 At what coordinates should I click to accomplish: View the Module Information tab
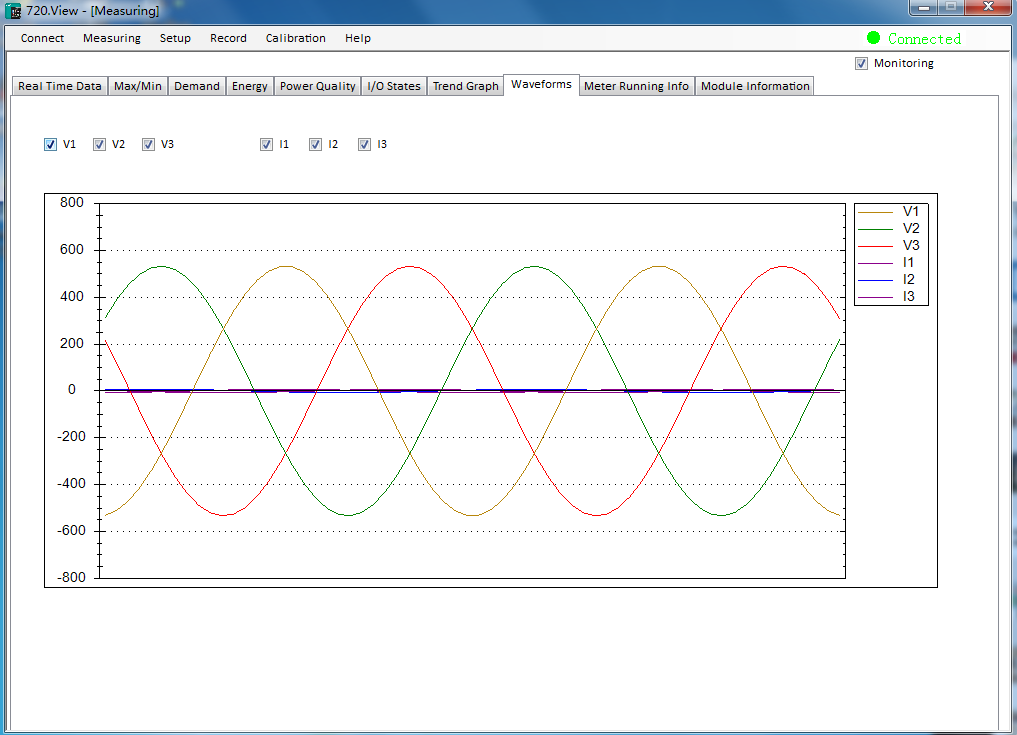click(x=755, y=86)
